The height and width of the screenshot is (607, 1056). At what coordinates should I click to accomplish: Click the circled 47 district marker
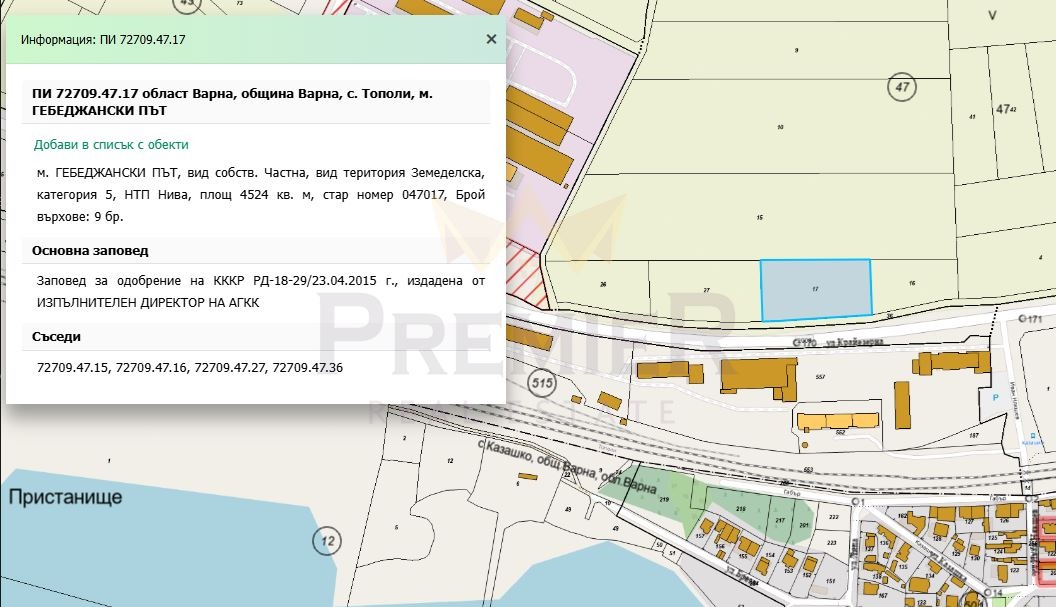(902, 88)
